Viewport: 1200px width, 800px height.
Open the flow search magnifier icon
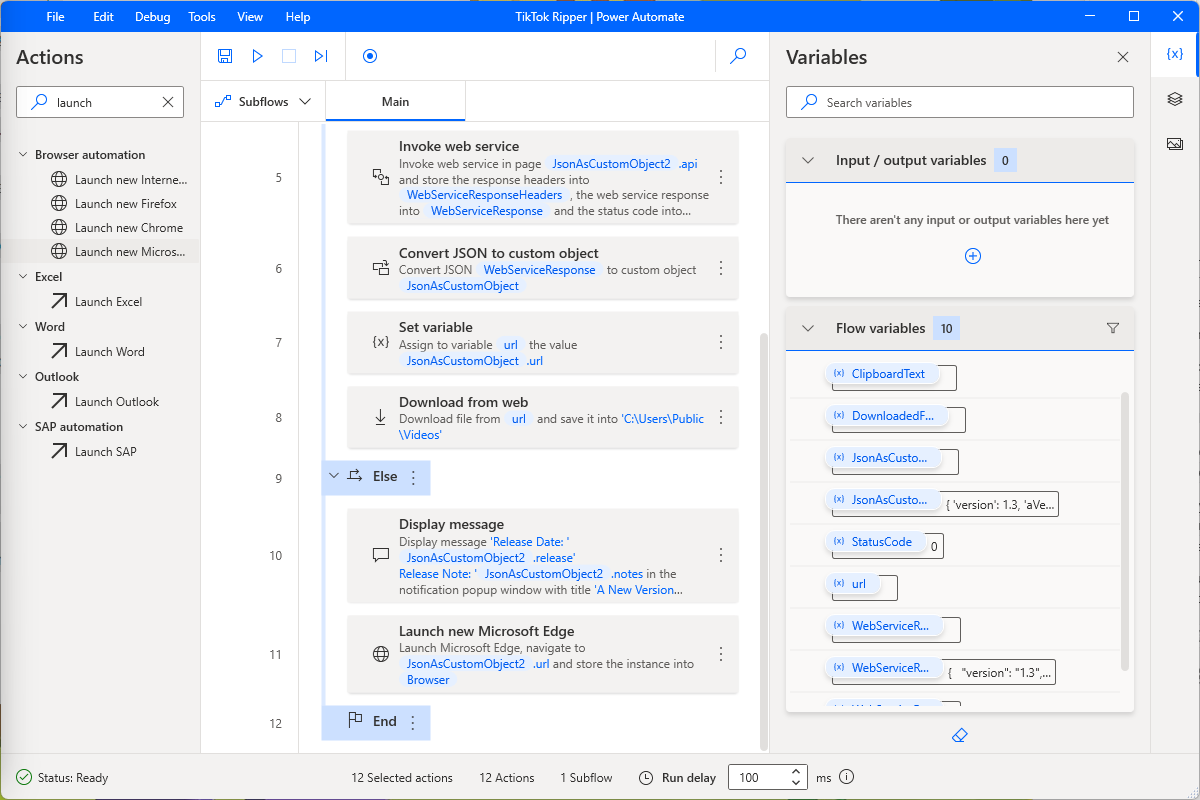[x=739, y=56]
